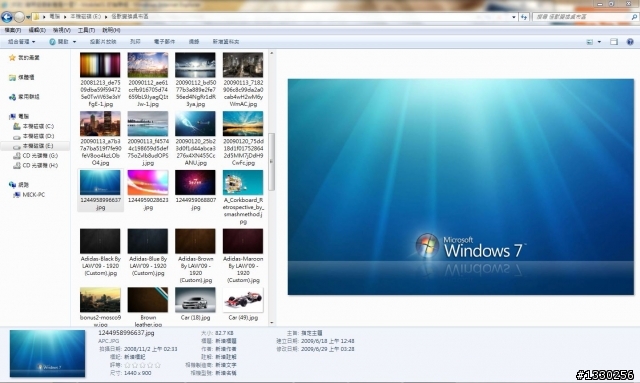Select Car (18).jpg thumbnail

point(195,300)
